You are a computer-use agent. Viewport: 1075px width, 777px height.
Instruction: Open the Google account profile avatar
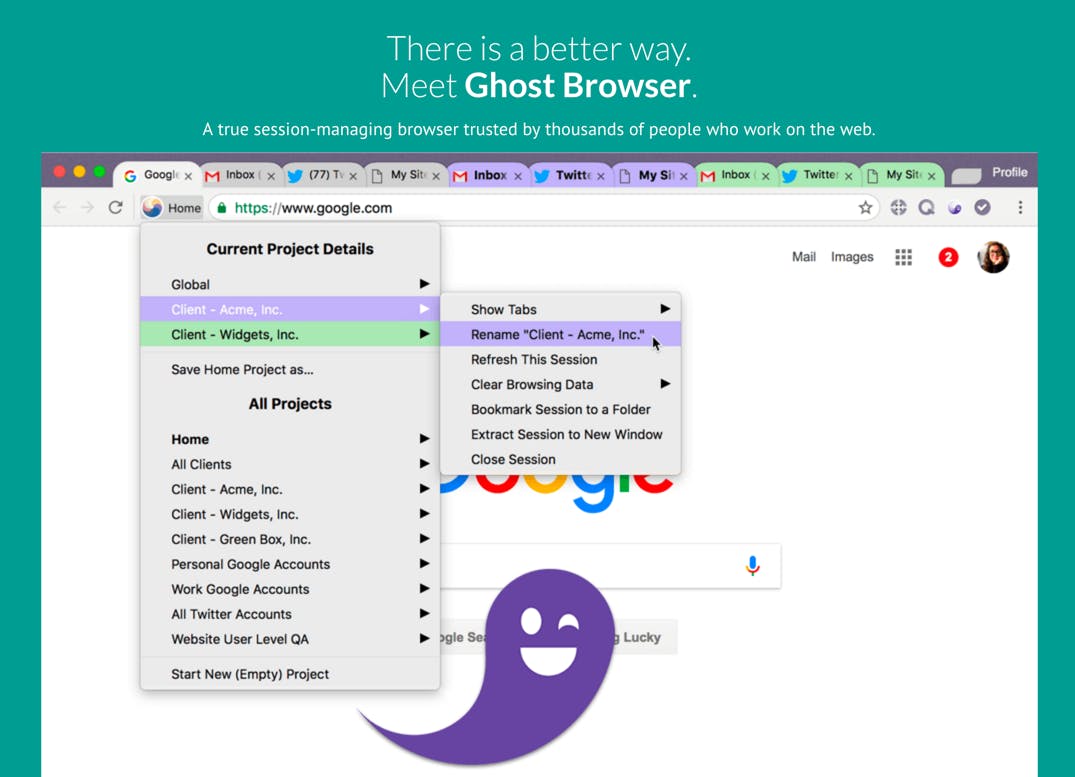pyautogui.click(x=993, y=257)
